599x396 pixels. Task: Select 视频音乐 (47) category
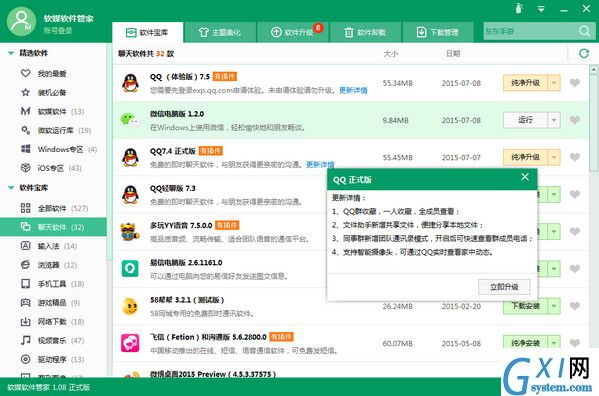point(53,340)
